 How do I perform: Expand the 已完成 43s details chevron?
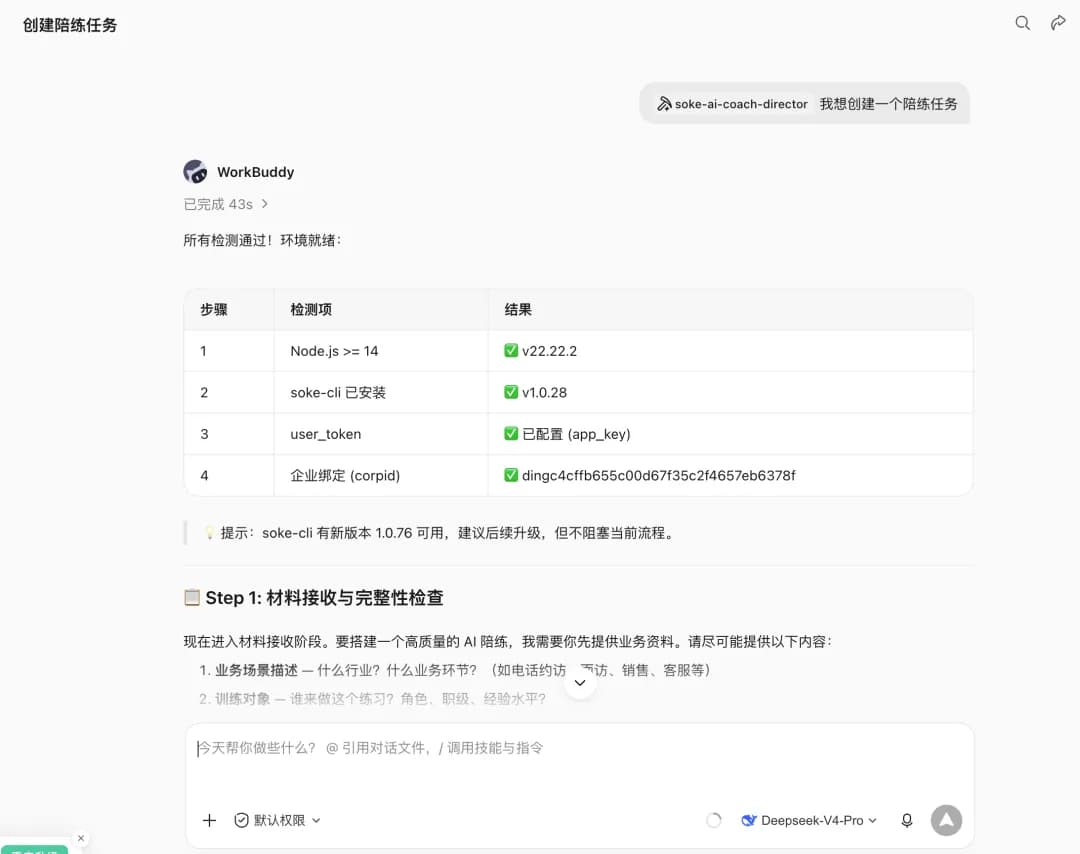tap(265, 204)
